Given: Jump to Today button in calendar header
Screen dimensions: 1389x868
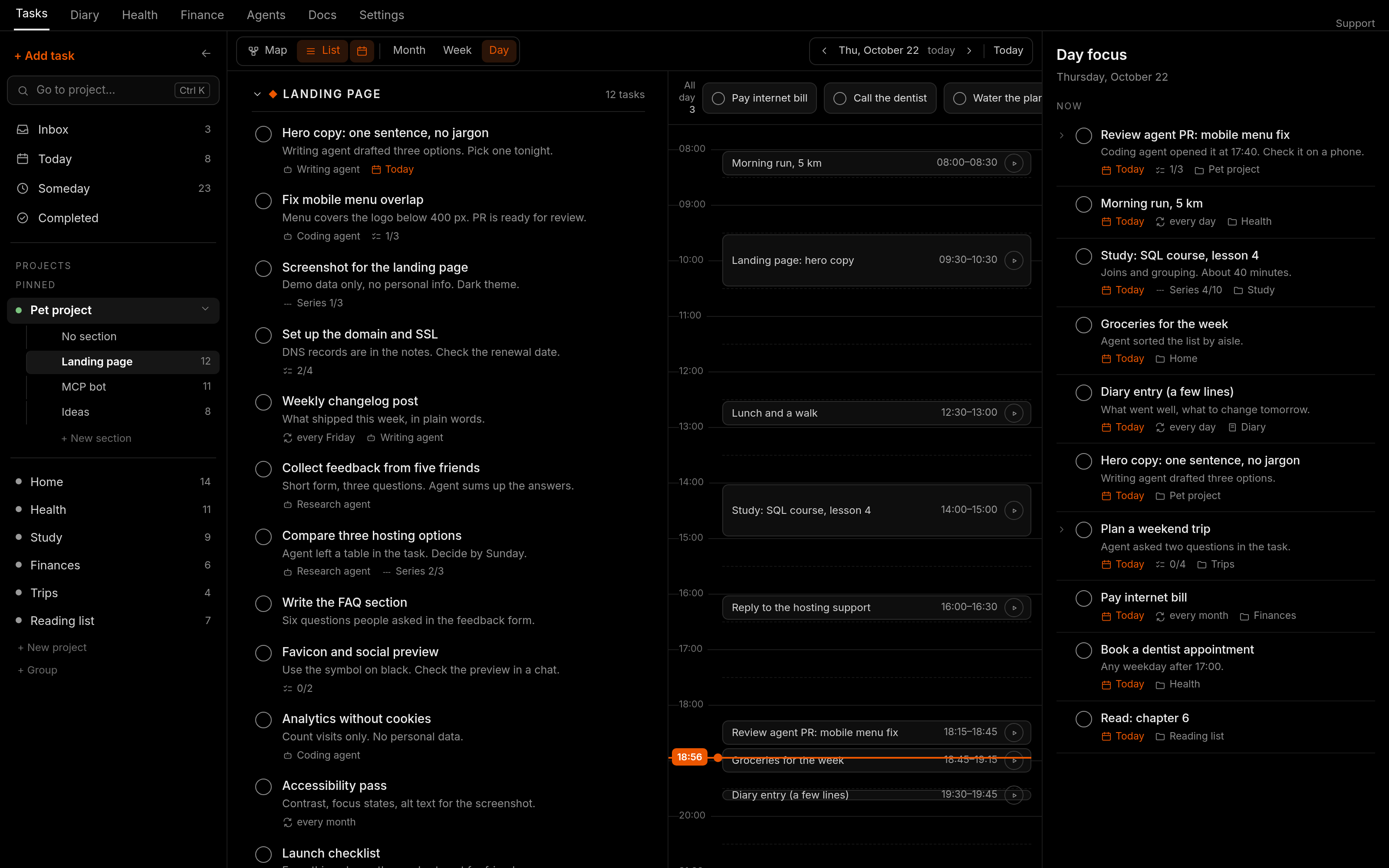Looking at the screenshot, I should (x=1008, y=50).
